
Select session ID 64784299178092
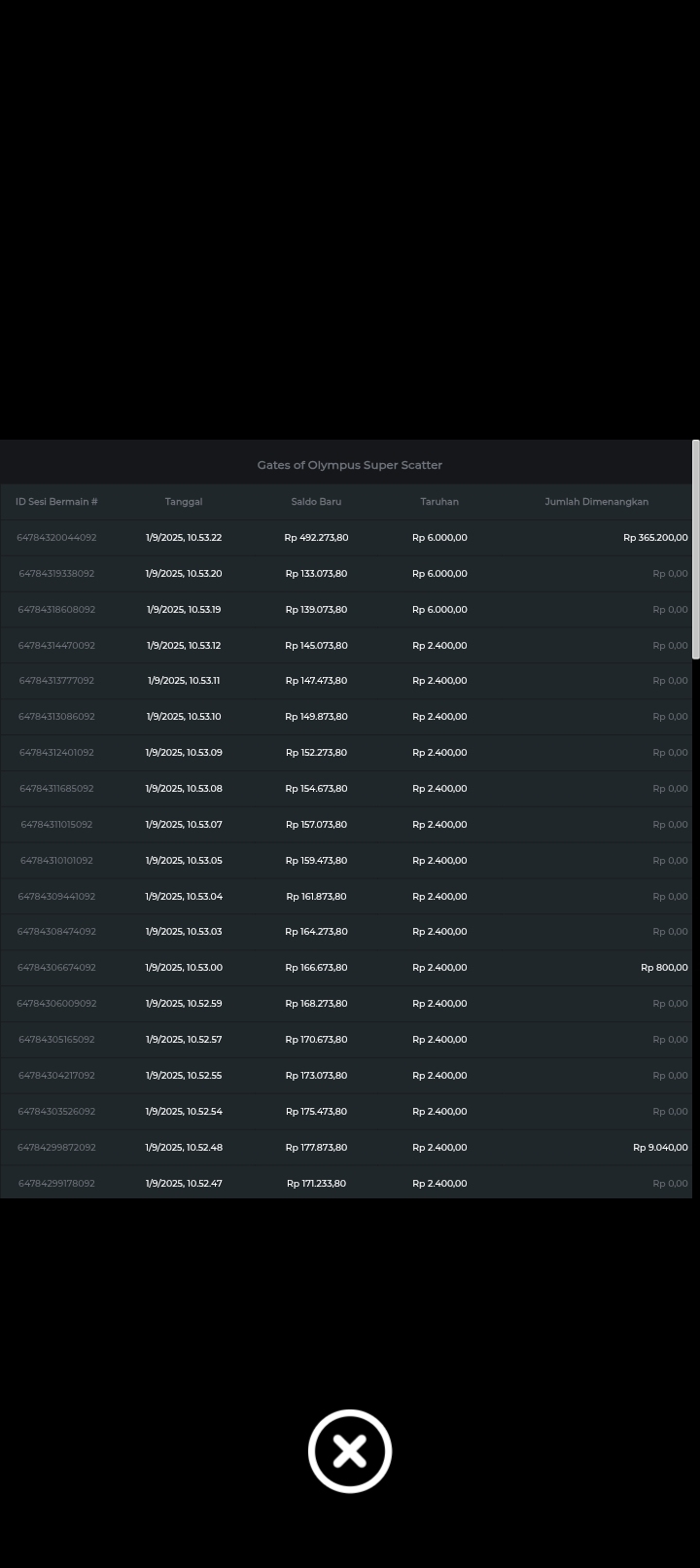click(56, 1184)
